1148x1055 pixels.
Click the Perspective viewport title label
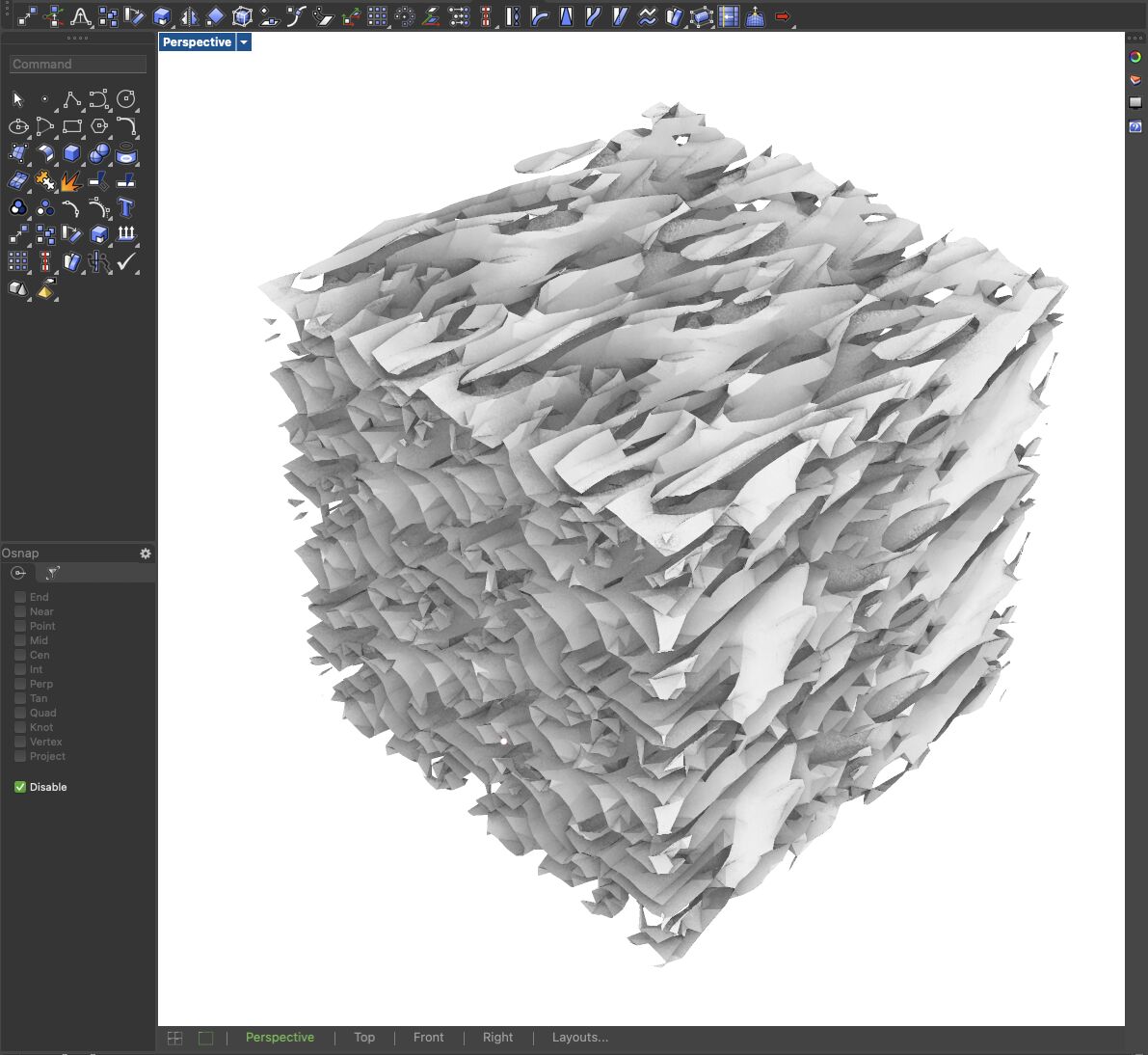(x=197, y=42)
